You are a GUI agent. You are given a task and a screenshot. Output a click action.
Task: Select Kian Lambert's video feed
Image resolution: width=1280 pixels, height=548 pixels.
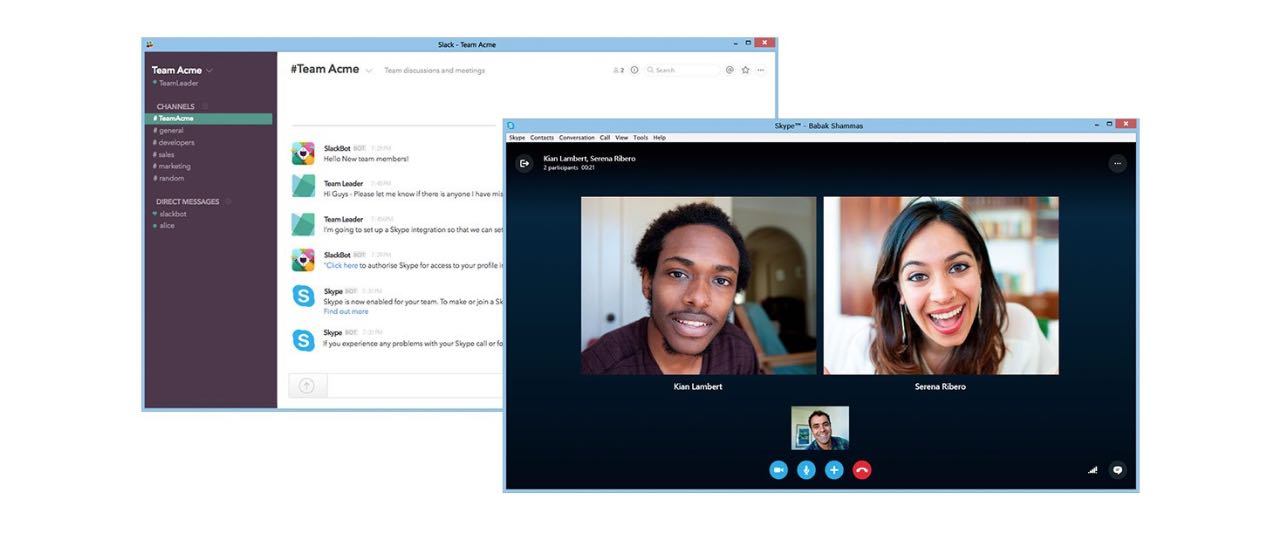tap(698, 285)
